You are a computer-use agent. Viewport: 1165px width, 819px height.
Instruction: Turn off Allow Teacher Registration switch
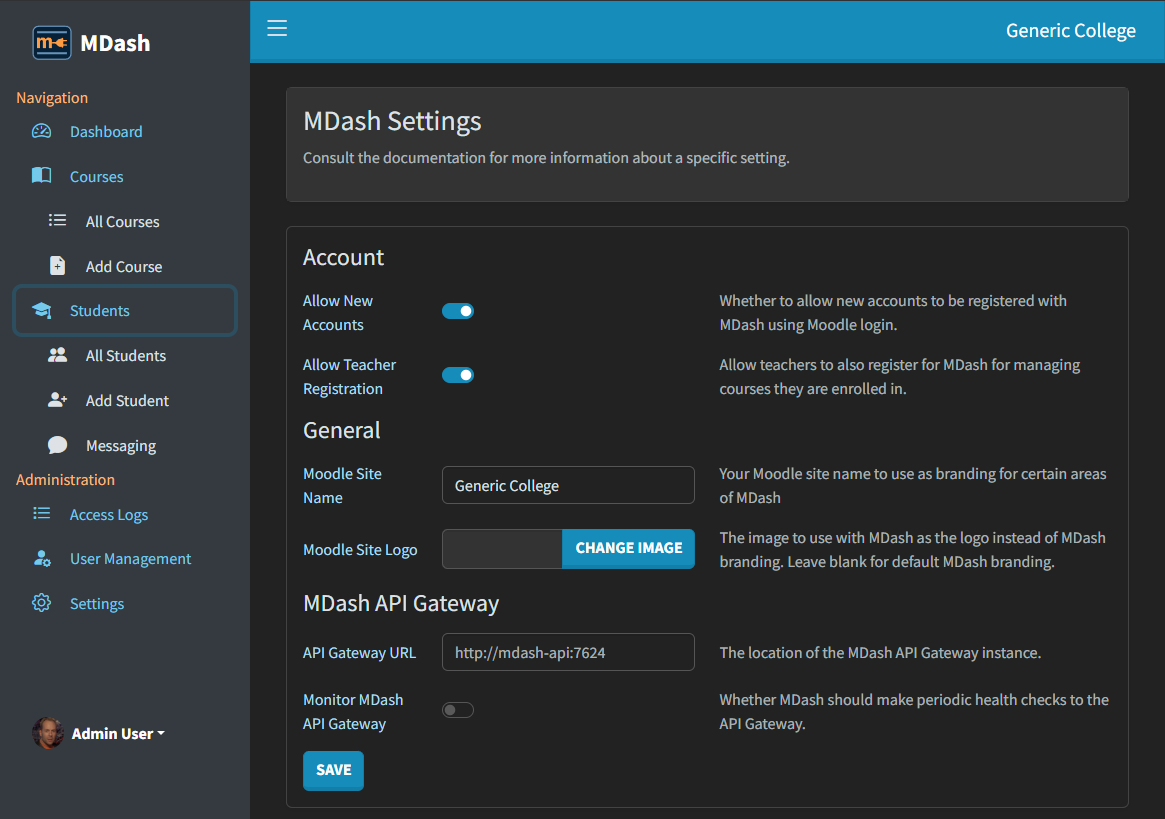click(458, 375)
